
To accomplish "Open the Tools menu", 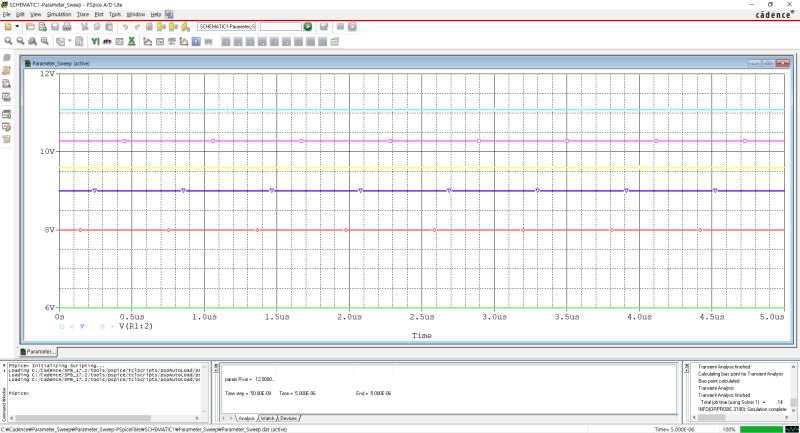I will [x=115, y=14].
